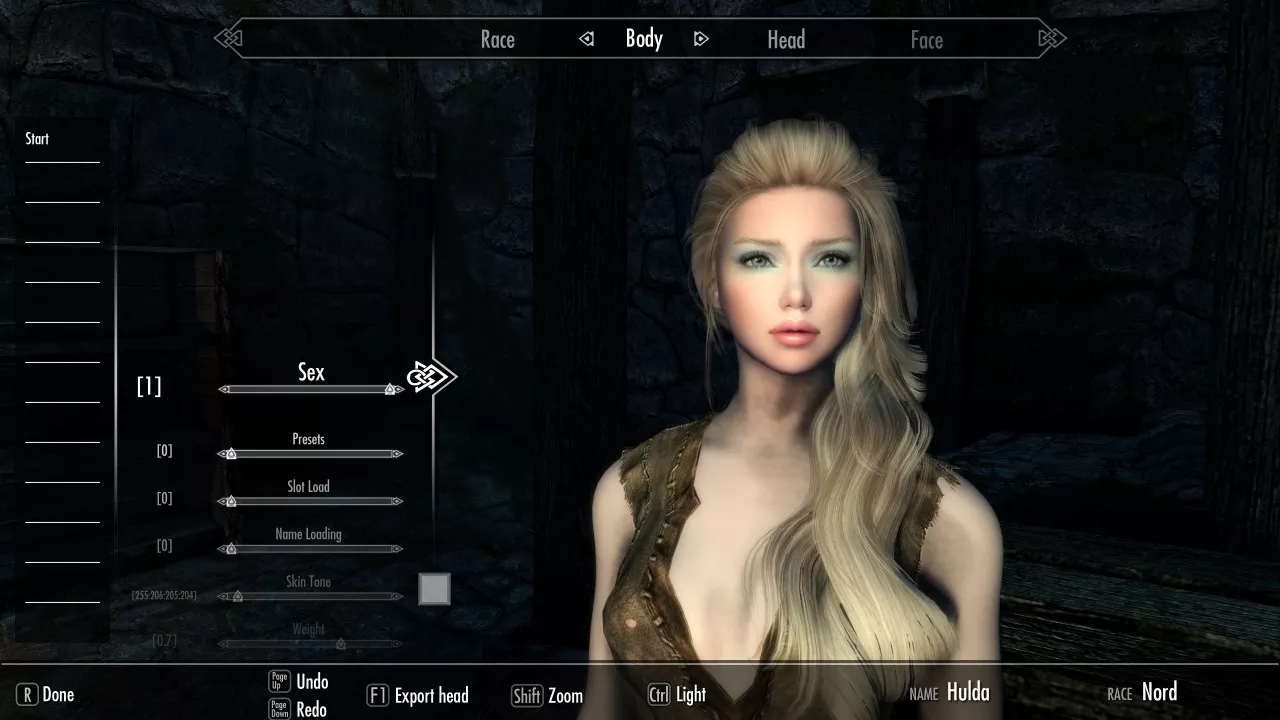This screenshot has width=1280, height=720.
Task: Select the Body tab
Action: point(644,39)
